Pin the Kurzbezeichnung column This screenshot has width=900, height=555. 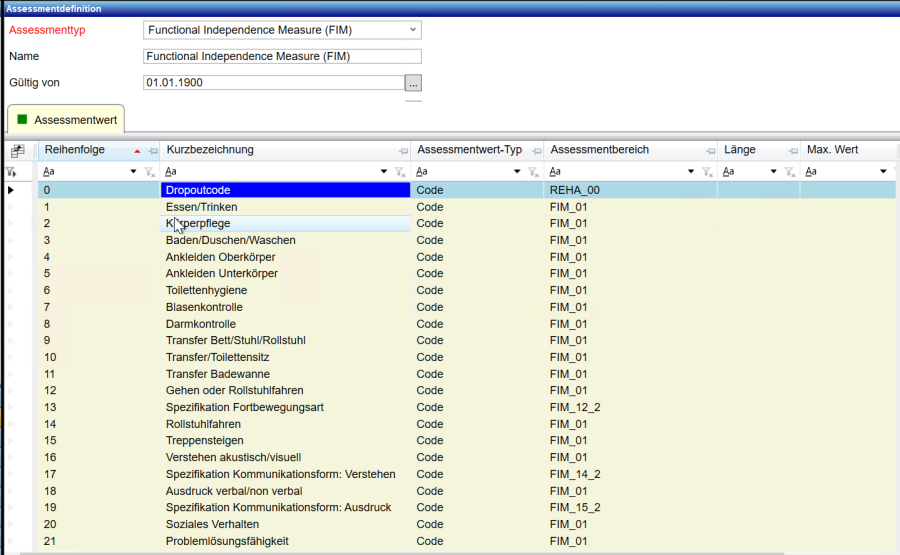[403, 151]
